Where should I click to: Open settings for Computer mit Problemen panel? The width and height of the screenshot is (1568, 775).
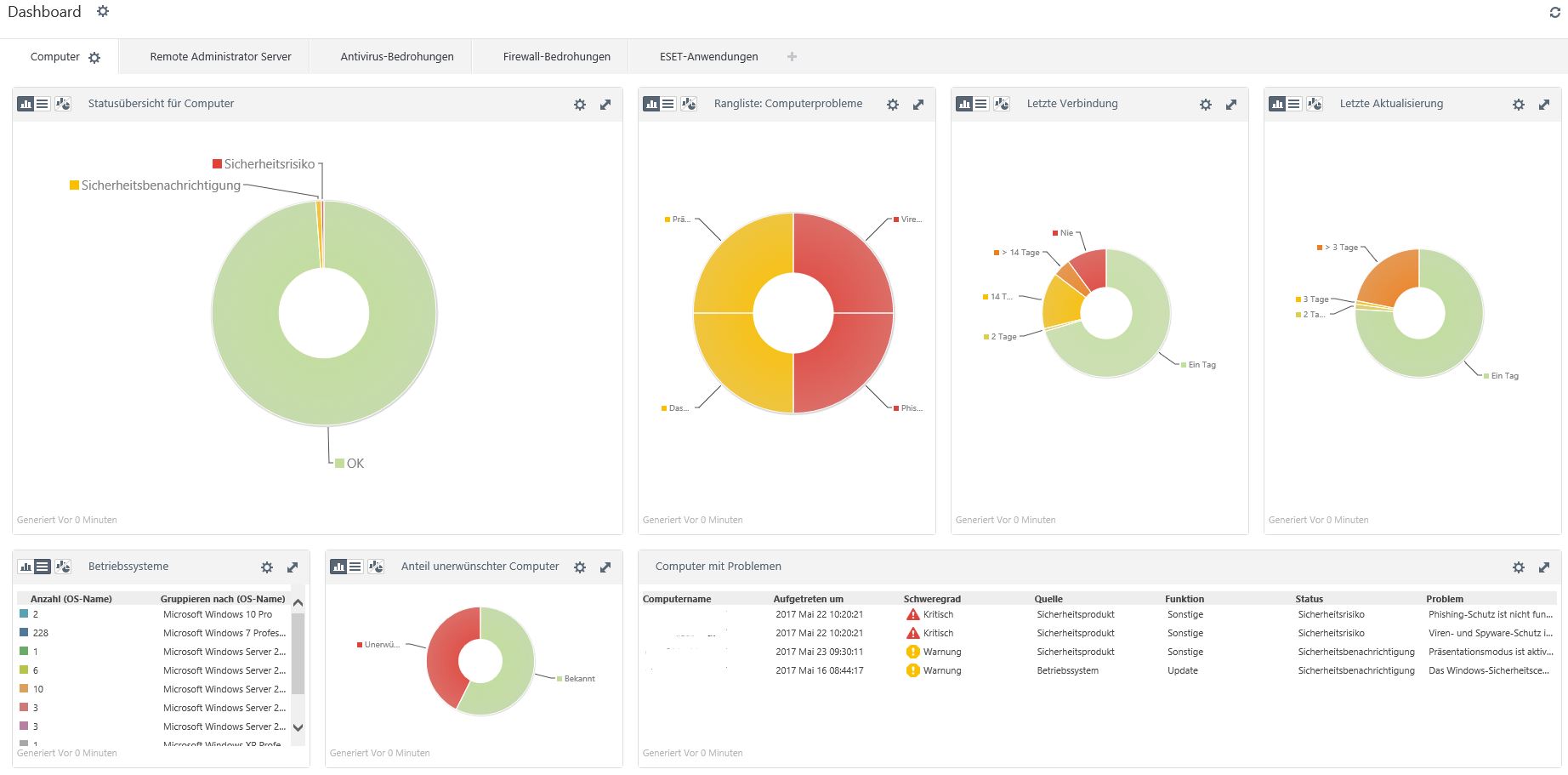click(1518, 567)
